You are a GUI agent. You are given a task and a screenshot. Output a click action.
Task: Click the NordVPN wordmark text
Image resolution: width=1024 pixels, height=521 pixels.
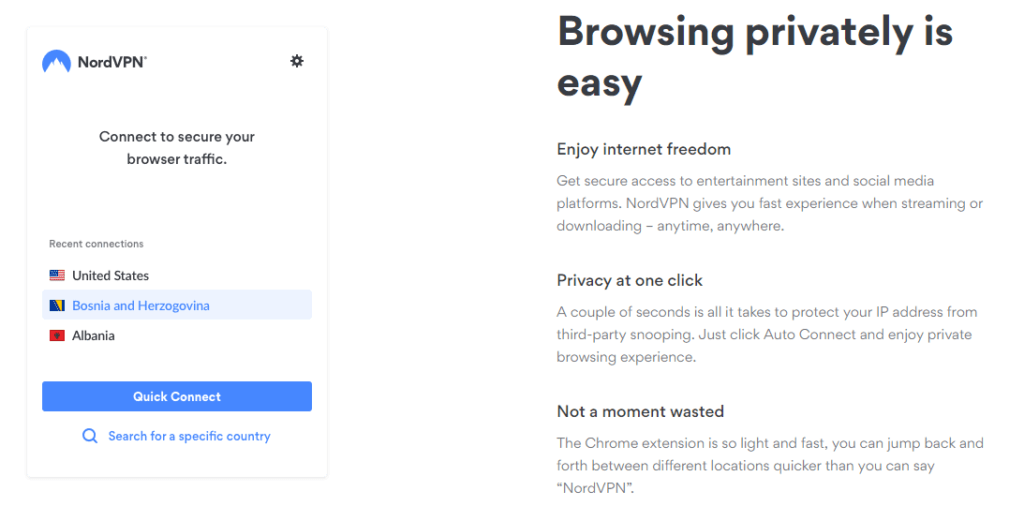(112, 62)
